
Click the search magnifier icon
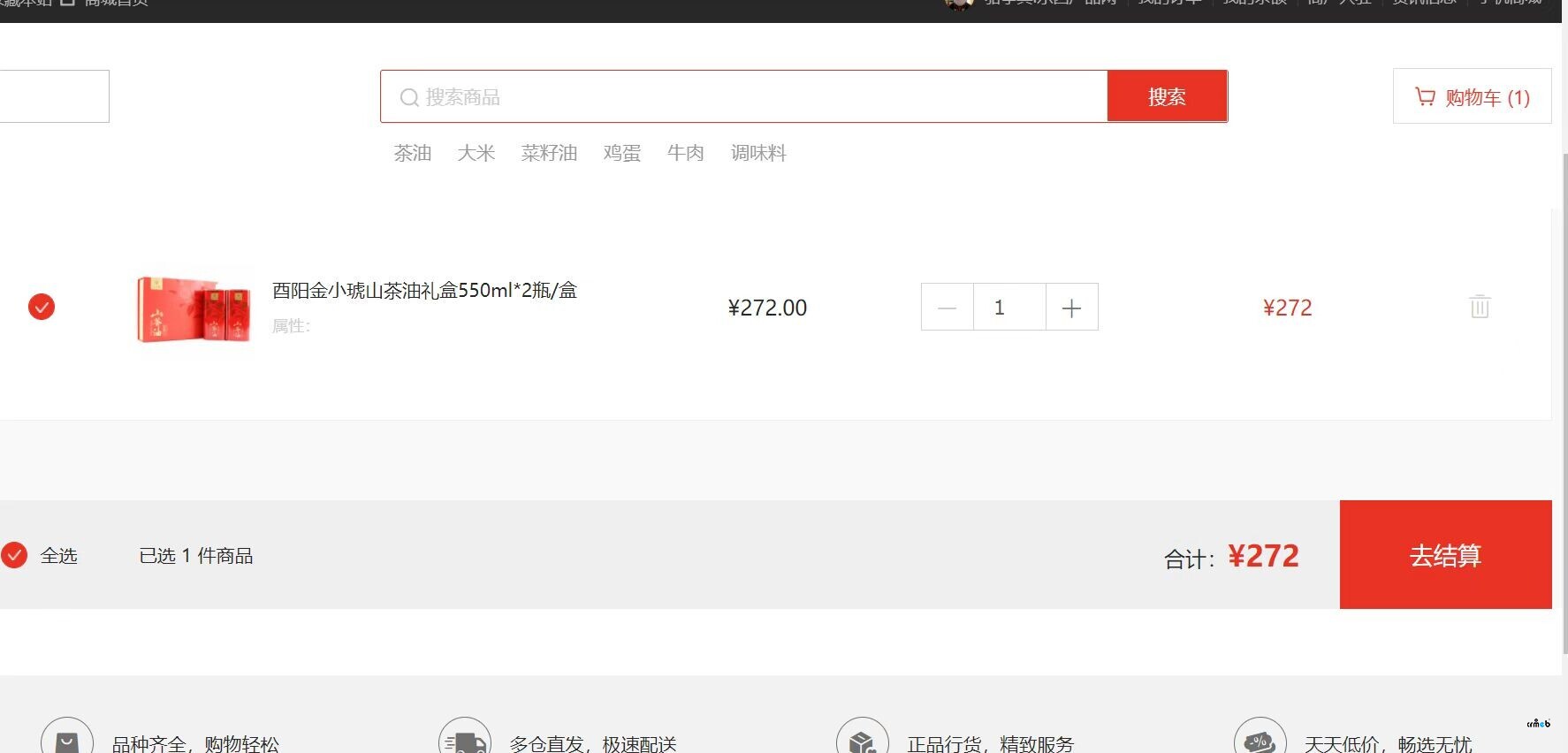409,97
